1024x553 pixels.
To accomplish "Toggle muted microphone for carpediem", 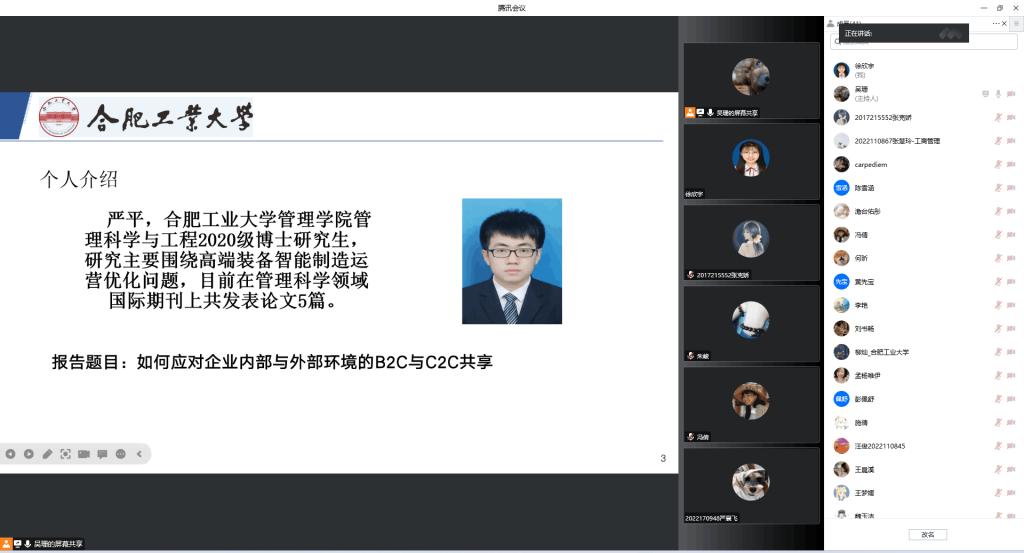I will (x=998, y=164).
